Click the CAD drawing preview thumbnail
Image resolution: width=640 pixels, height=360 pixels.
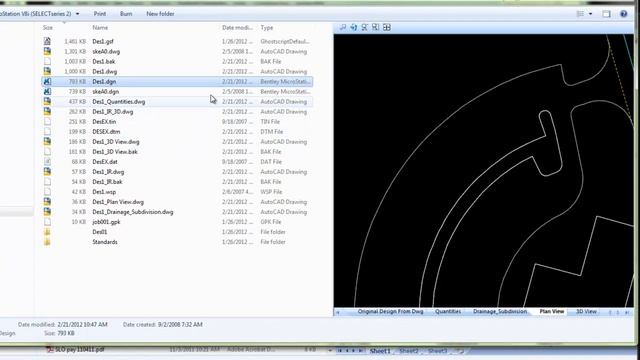pyautogui.click(x=484, y=171)
